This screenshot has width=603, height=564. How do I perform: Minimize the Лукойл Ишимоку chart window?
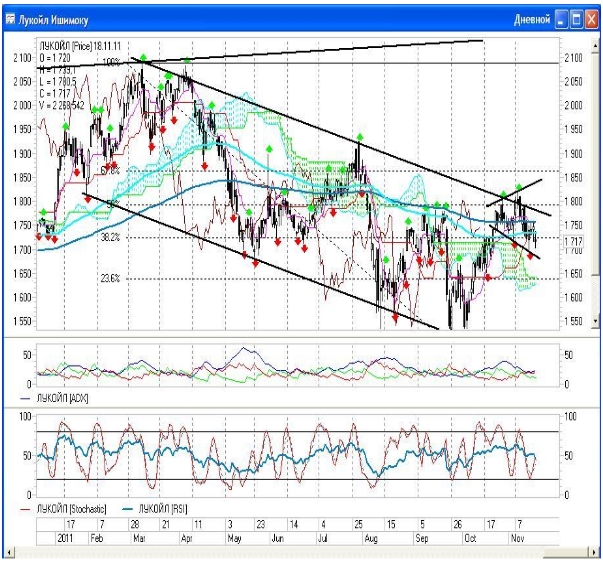[561, 20]
